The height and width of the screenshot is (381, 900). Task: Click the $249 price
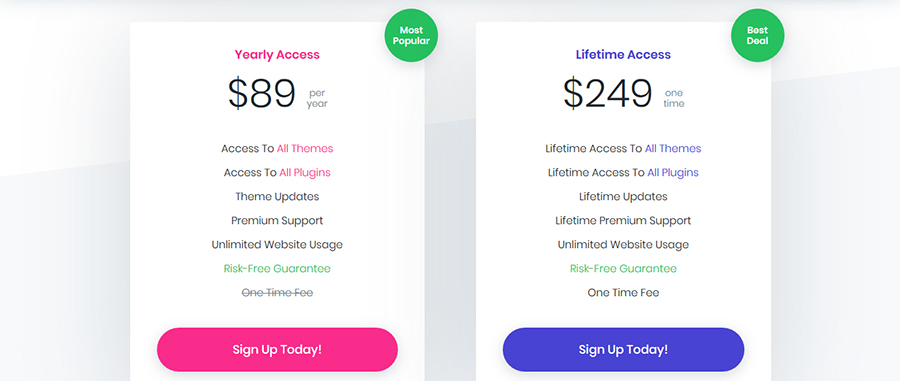[608, 94]
